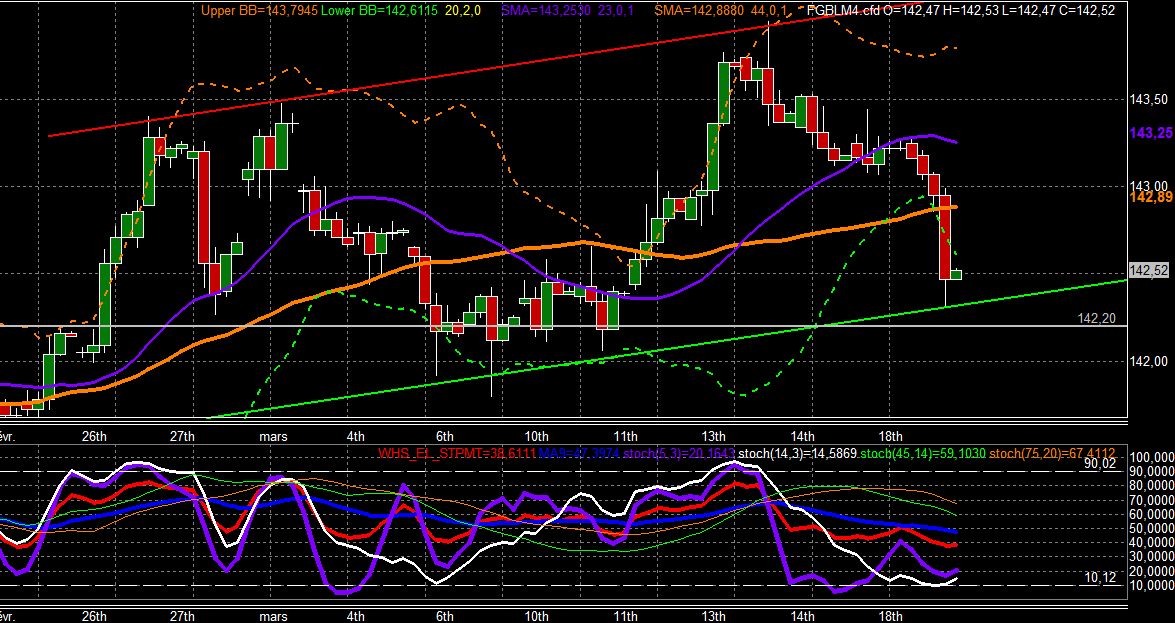Viewport: 1175px width, 623px height.
Task: Click the Bollinger parameters 20,2,0 label
Action: coord(464,10)
